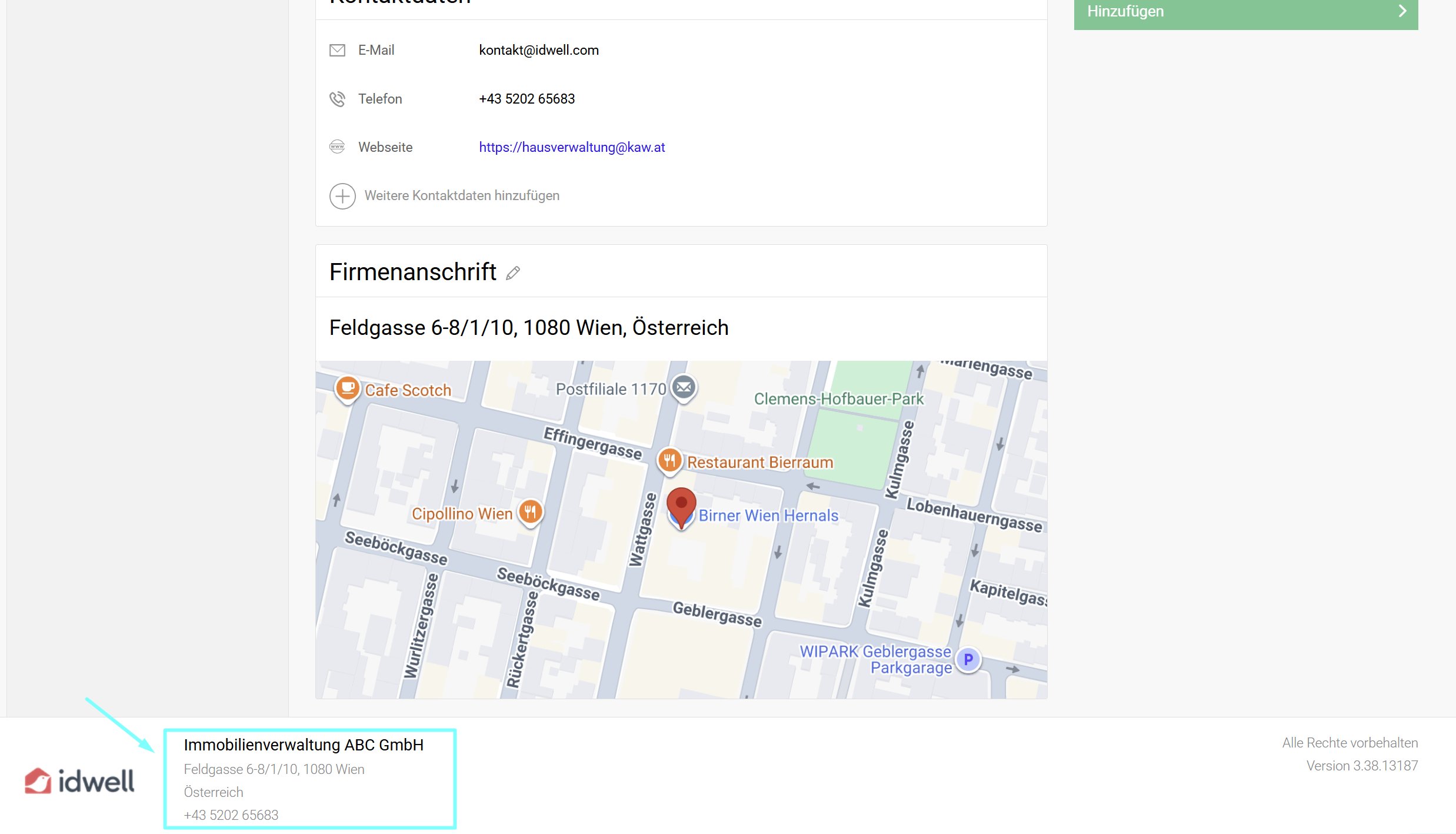1456x834 pixels.
Task: Click the plus circle icon for more contact data
Action: pos(342,196)
